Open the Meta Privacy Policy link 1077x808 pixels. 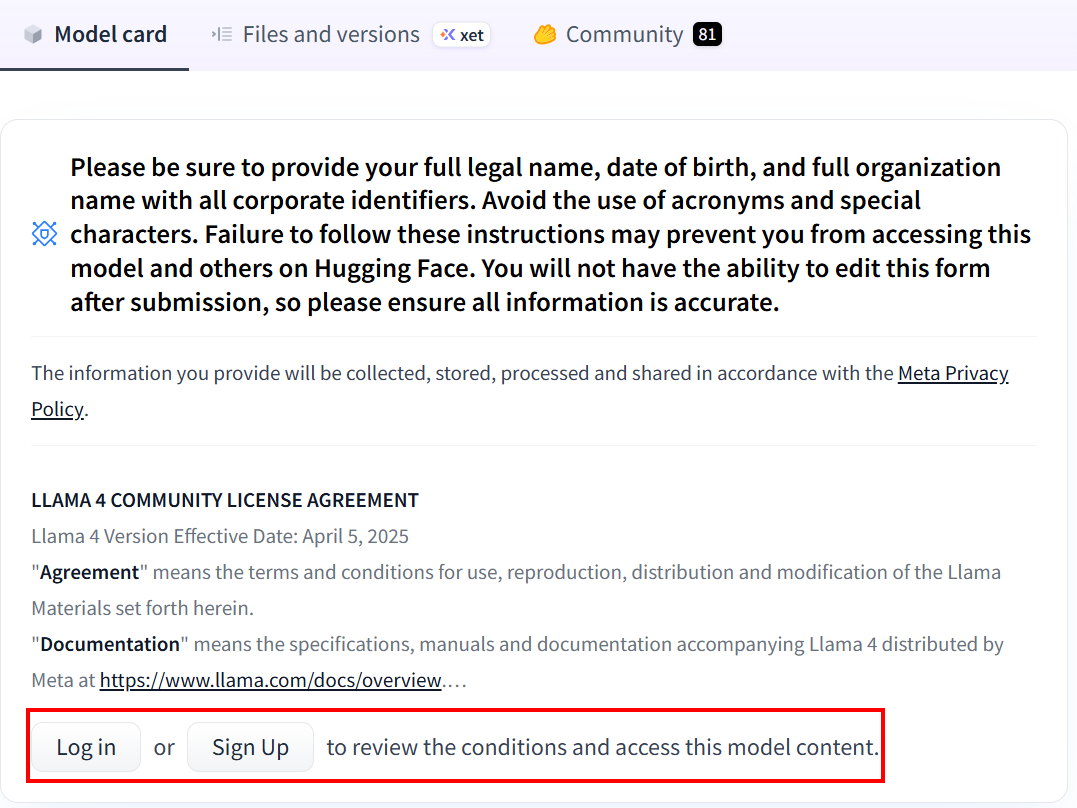953,374
